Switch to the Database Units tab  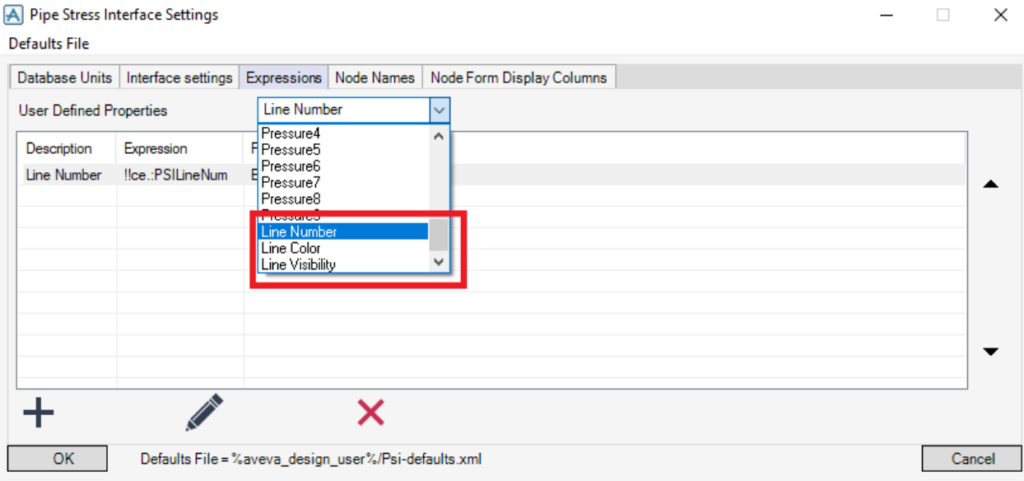pos(65,77)
